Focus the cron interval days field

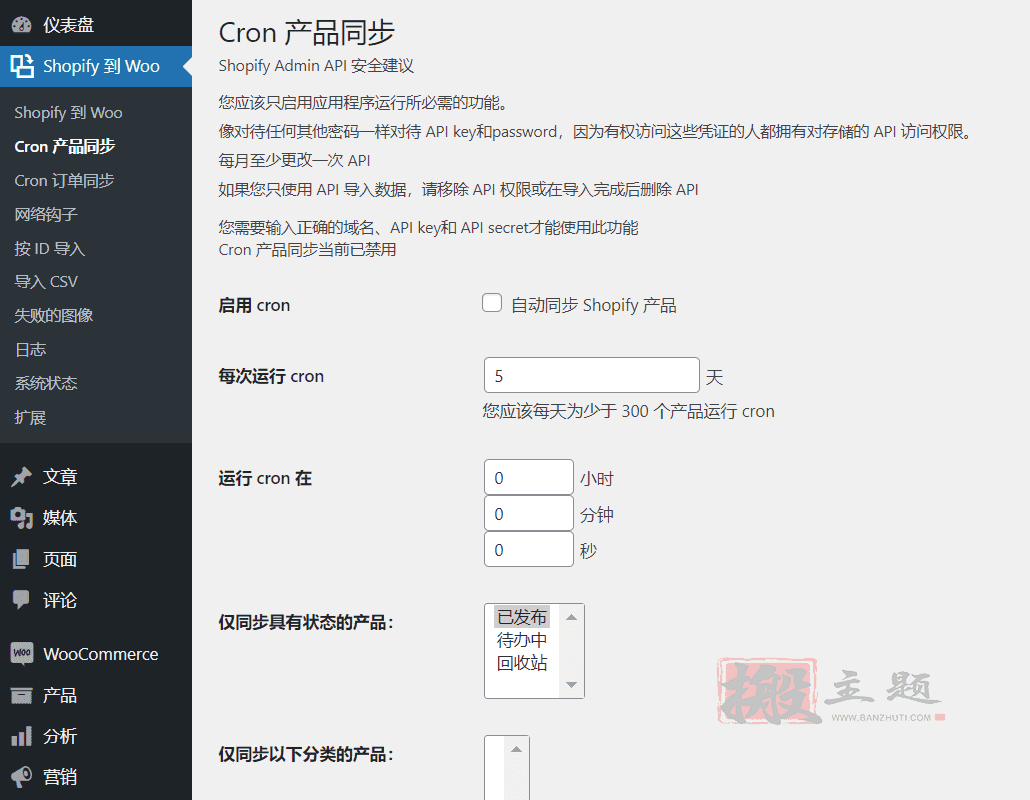(x=591, y=375)
